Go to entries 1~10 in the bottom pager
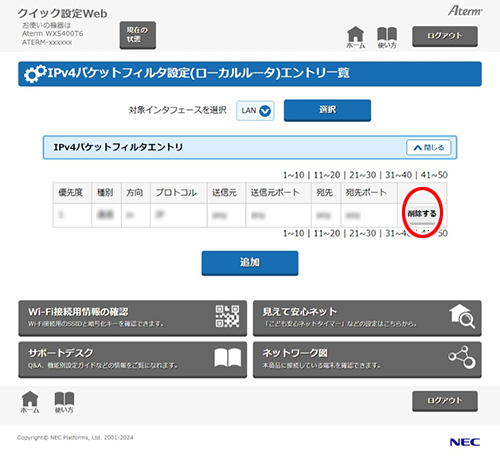 pos(294,233)
